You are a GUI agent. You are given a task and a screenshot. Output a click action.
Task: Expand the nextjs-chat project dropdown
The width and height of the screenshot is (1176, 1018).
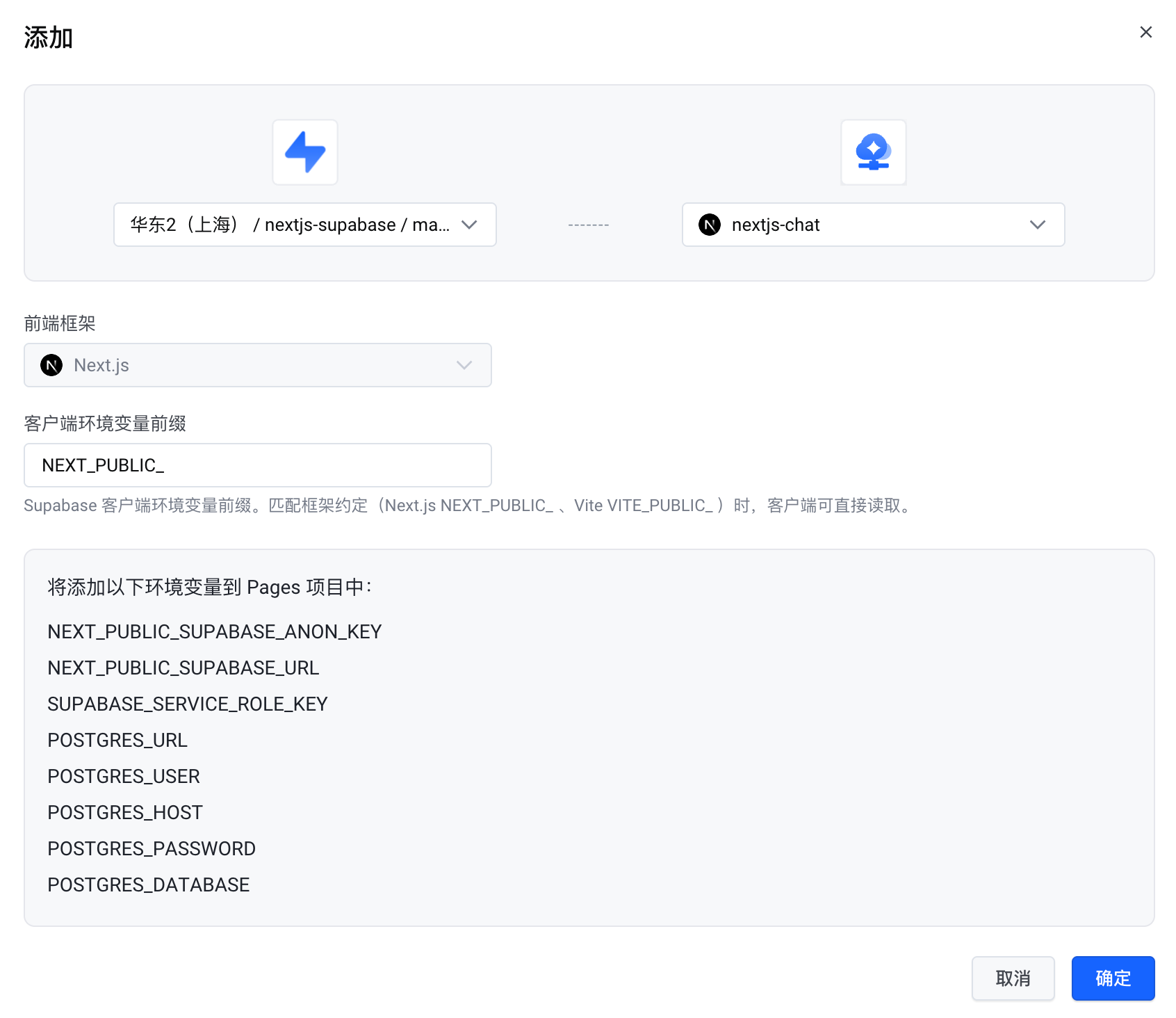(874, 225)
